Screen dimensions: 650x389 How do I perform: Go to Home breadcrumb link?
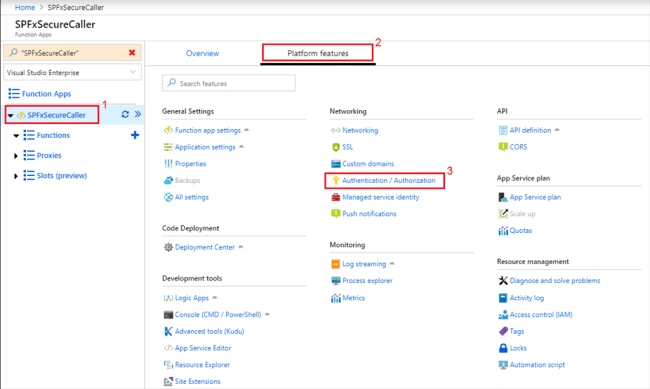tap(25, 7)
